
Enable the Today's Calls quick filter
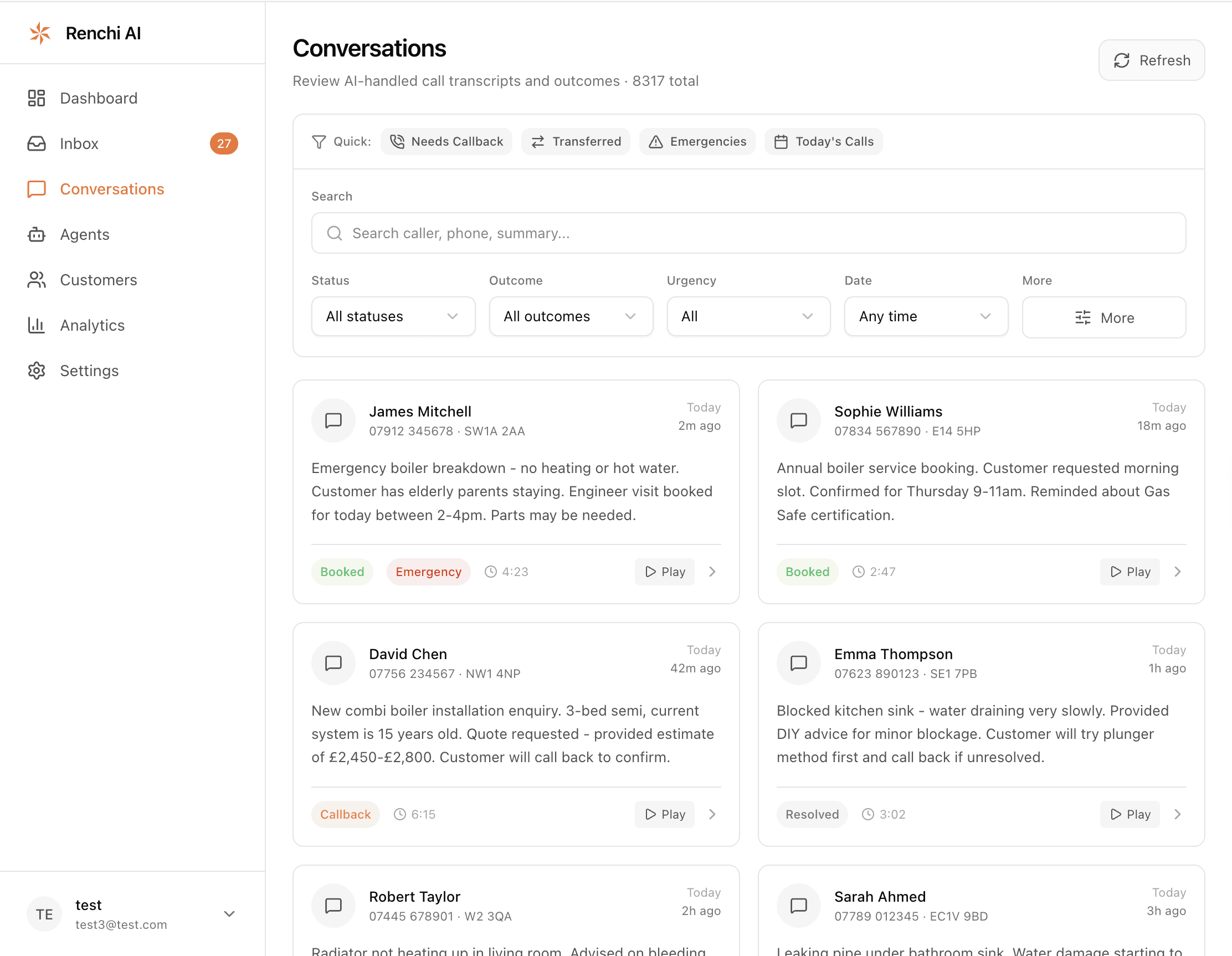pyautogui.click(x=823, y=142)
